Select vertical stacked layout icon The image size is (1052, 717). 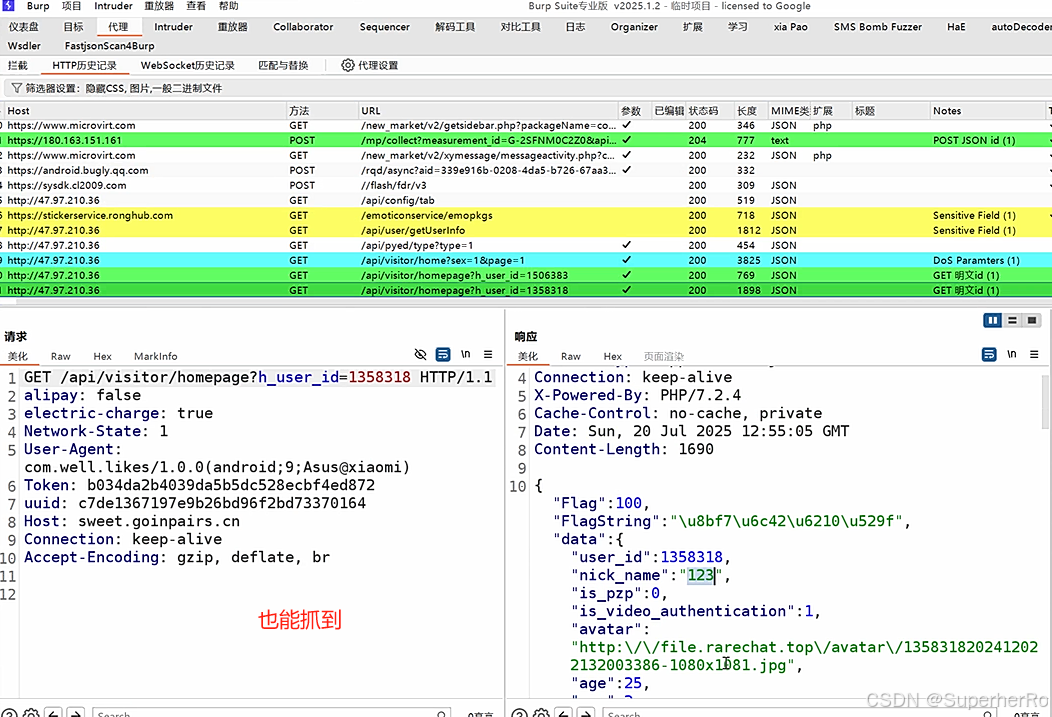click(1012, 321)
